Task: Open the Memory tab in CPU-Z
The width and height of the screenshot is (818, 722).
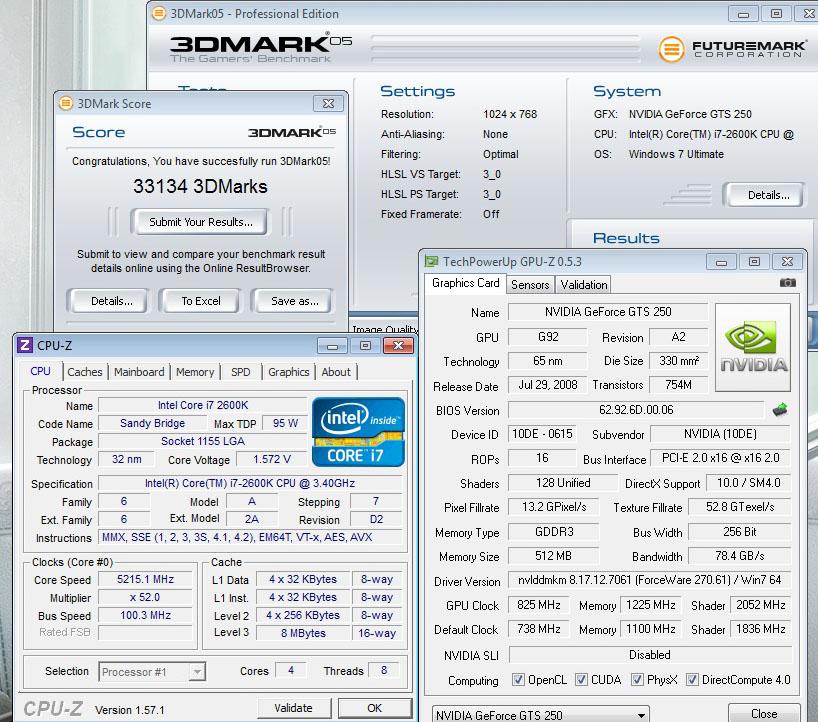Action: click(195, 372)
